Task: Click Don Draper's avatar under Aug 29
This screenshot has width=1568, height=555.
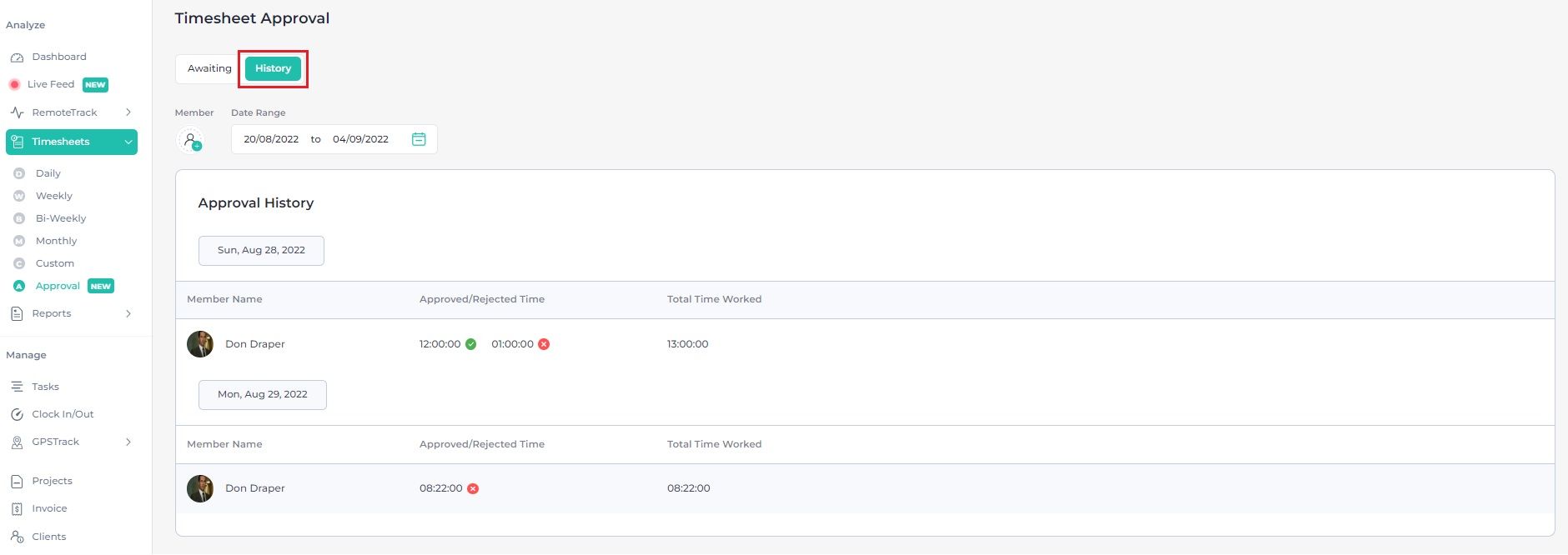Action: pos(200,488)
